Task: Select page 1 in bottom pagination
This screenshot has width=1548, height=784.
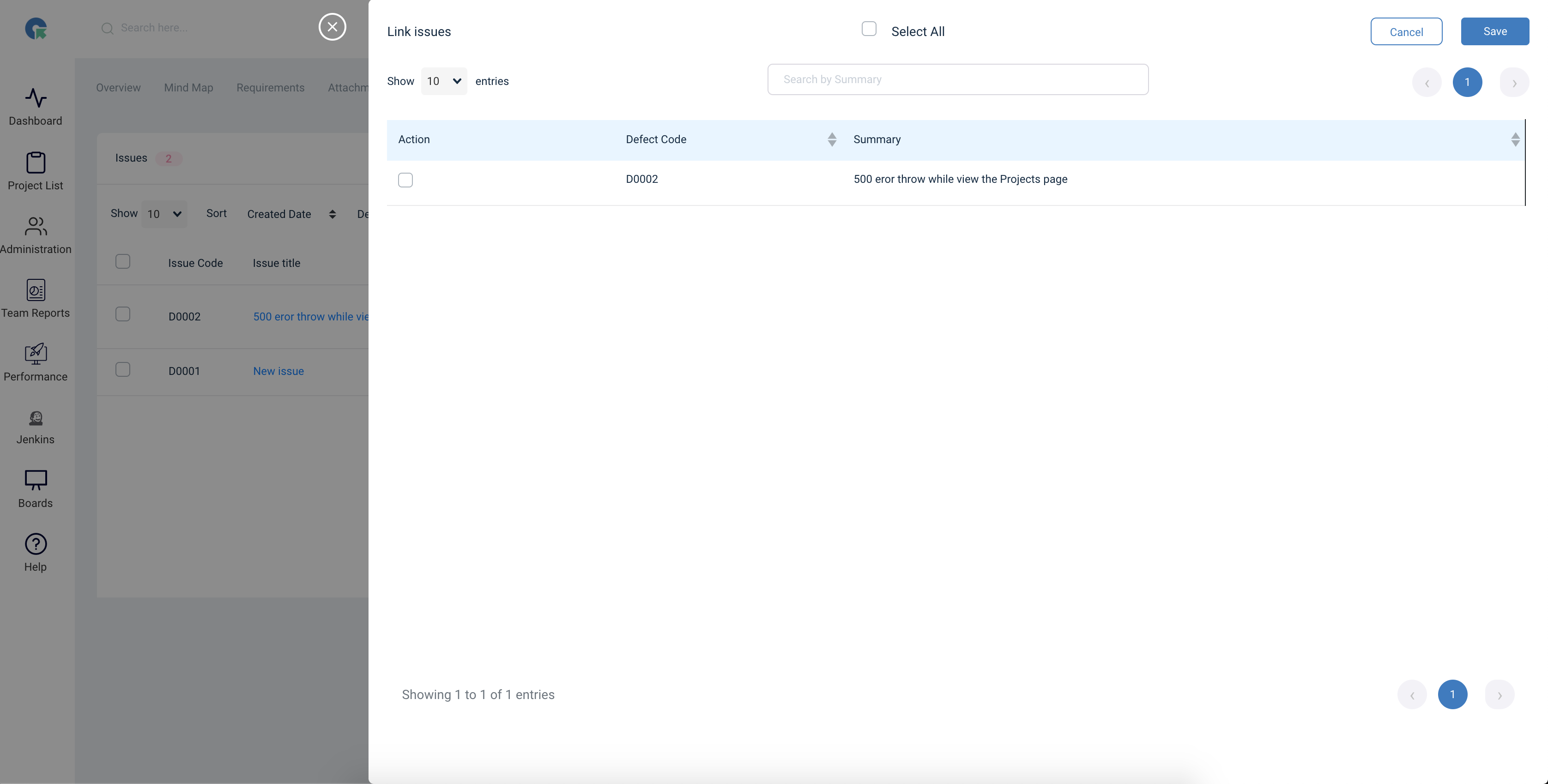Action: tap(1452, 694)
